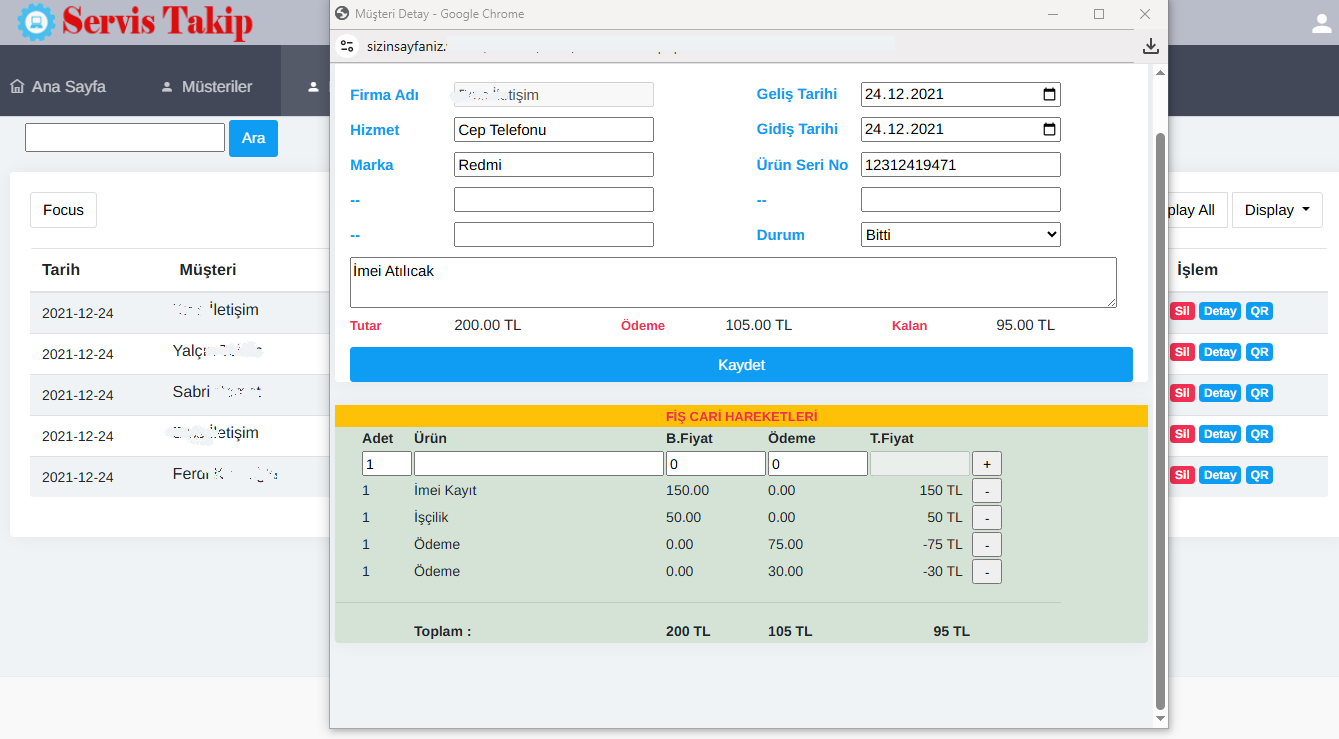Open calendar picker for Gidiş Tarihi

click(x=1049, y=130)
